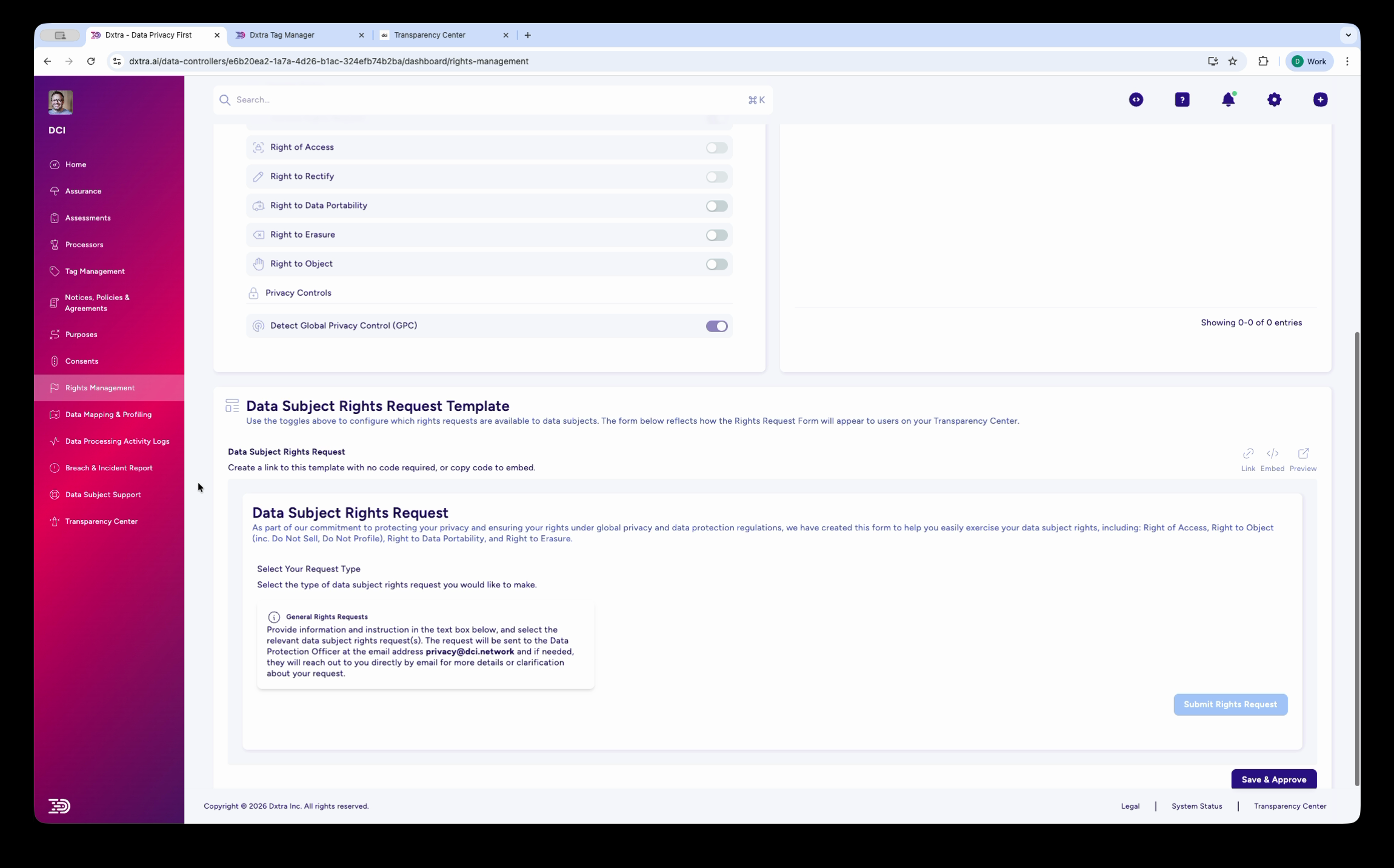Click the plus add icon in the header
Screen dimensions: 1394x868
[1320, 100]
